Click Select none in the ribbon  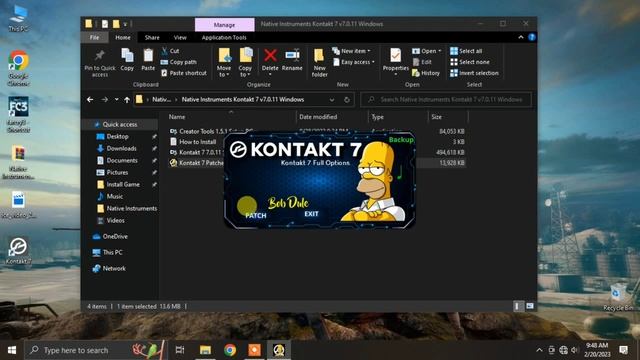tap(469, 62)
